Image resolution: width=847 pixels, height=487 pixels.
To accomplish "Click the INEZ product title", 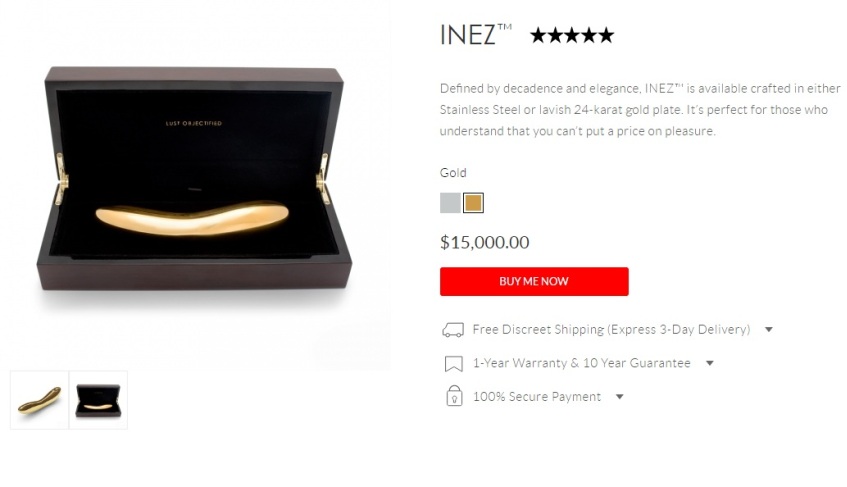I will [x=475, y=35].
